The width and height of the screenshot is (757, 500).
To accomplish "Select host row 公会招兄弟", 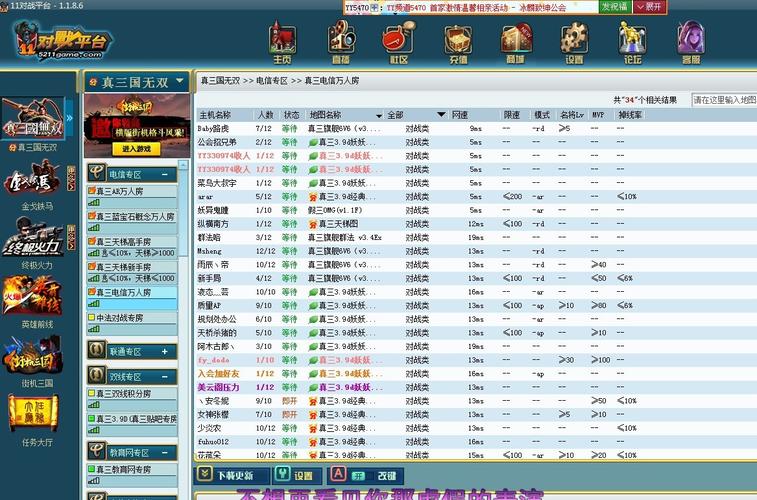I will [476, 142].
